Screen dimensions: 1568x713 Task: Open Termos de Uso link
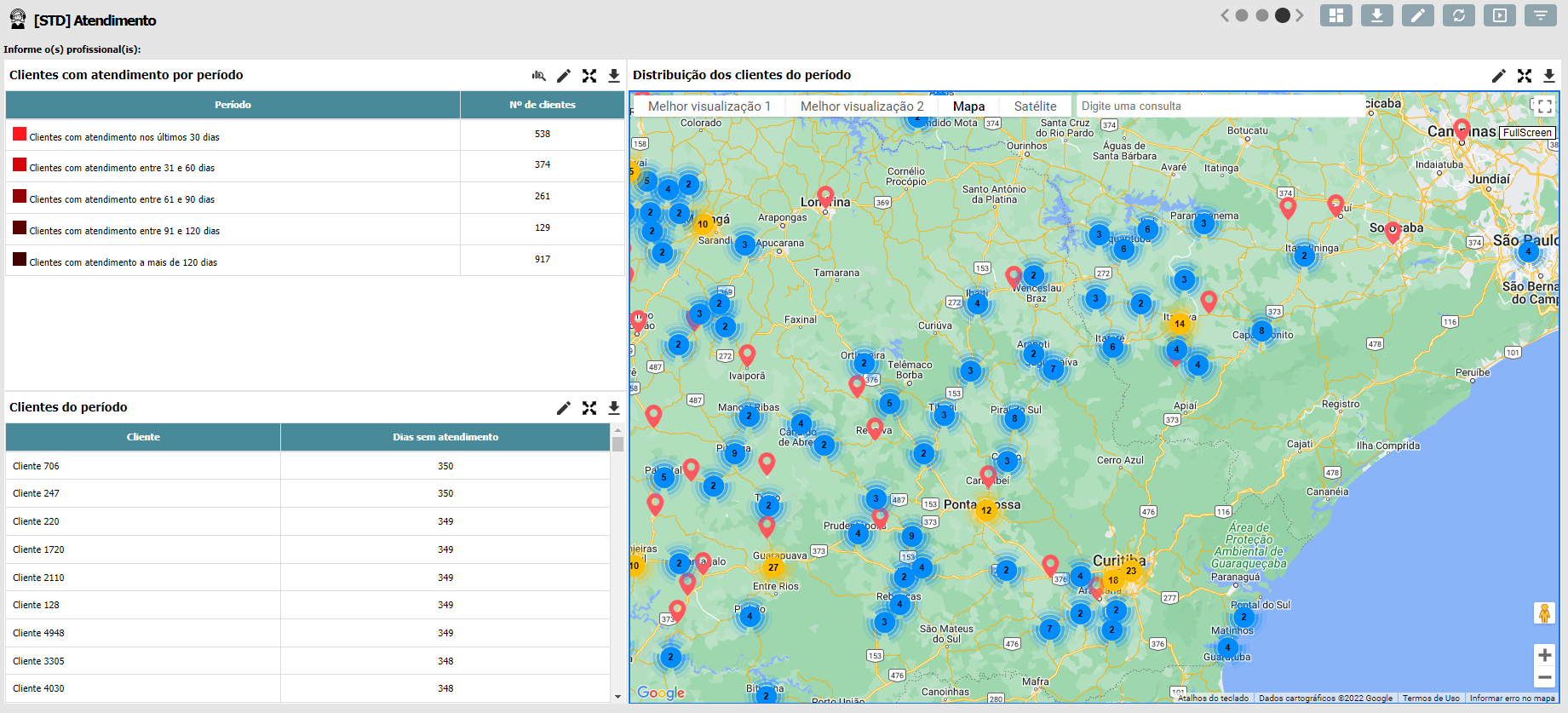[x=1430, y=699]
